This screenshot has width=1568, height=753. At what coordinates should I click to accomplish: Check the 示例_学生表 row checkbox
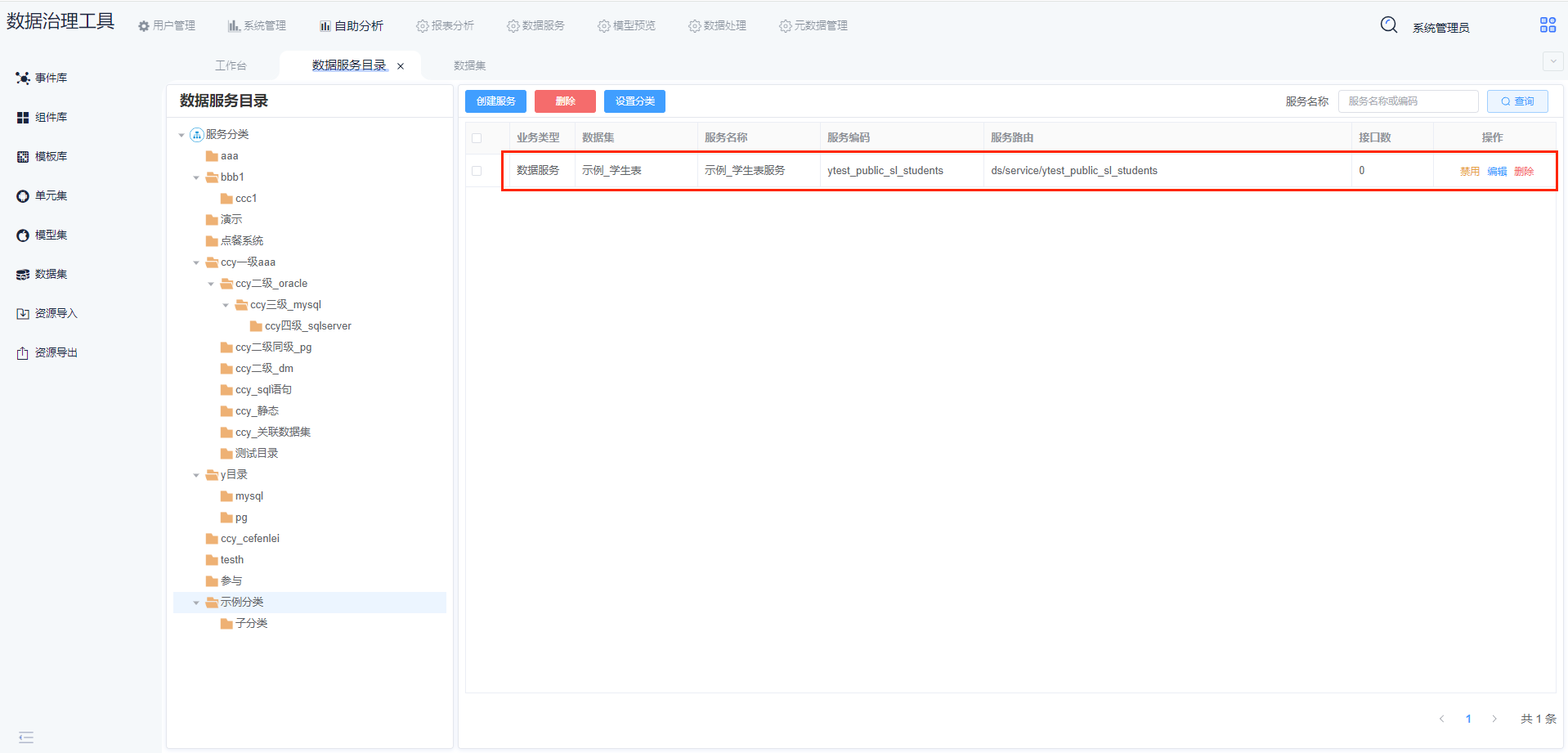(x=477, y=171)
